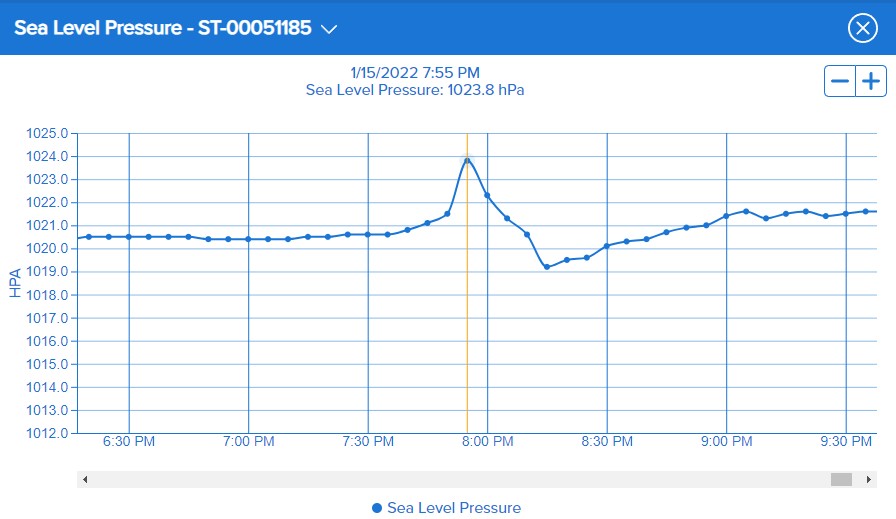Click the horizontal scrollbar thumb
The width and height of the screenshot is (896, 519).
tap(841, 480)
